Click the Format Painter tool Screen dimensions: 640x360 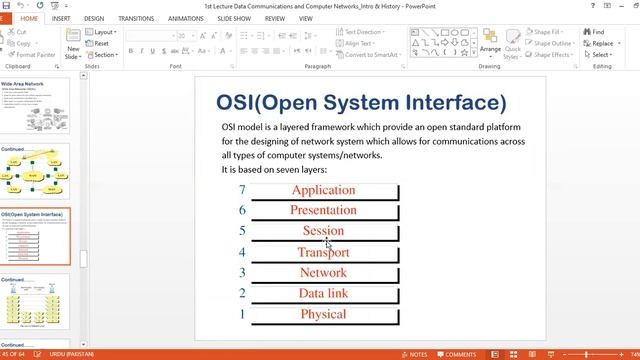(x=31, y=54)
